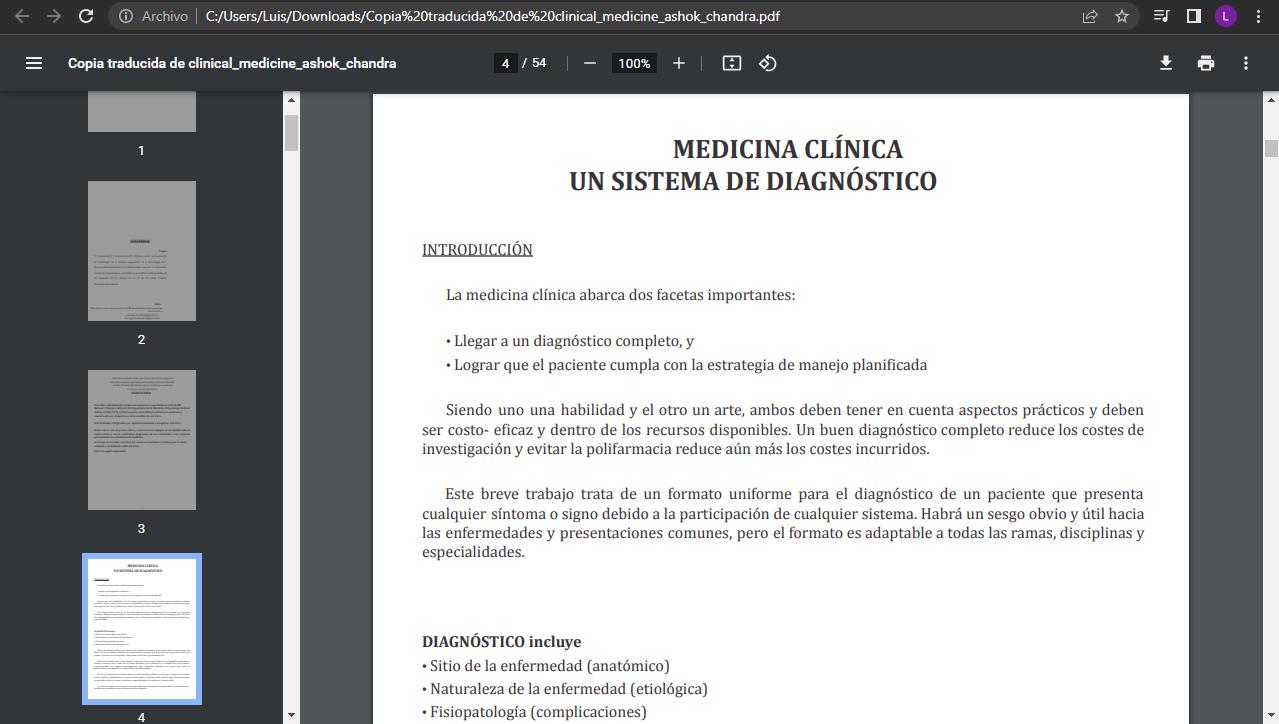Select page 2 thumbnail
This screenshot has width=1279, height=724.
click(141, 251)
